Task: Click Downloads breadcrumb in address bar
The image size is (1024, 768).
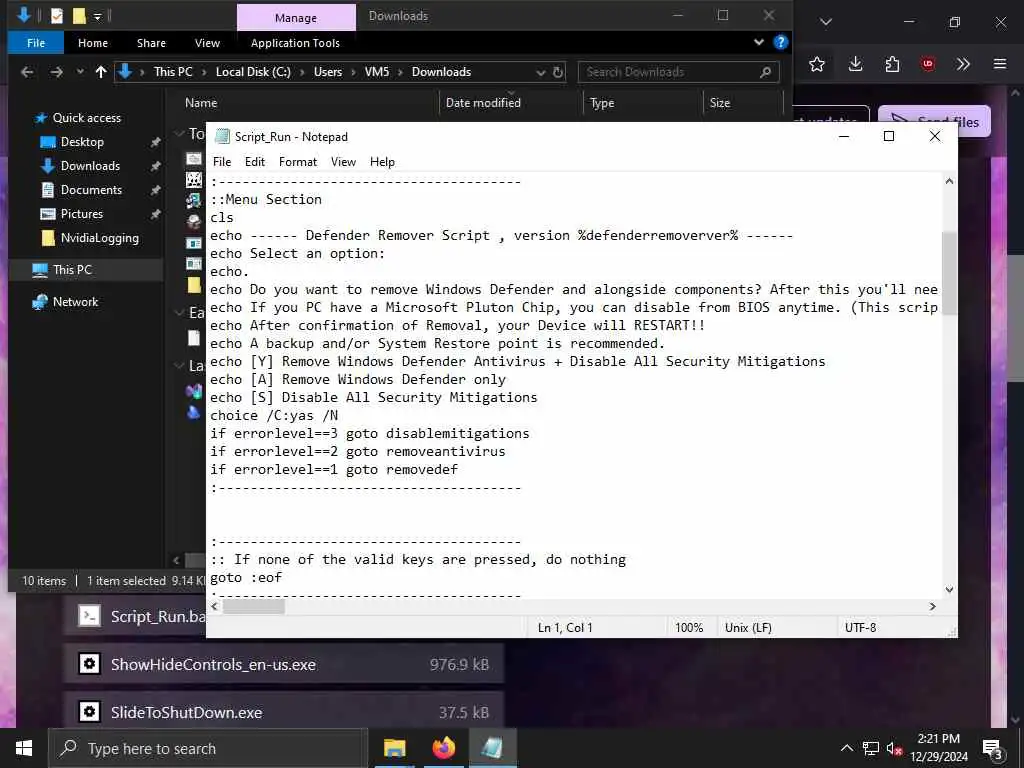Action: click(x=441, y=72)
